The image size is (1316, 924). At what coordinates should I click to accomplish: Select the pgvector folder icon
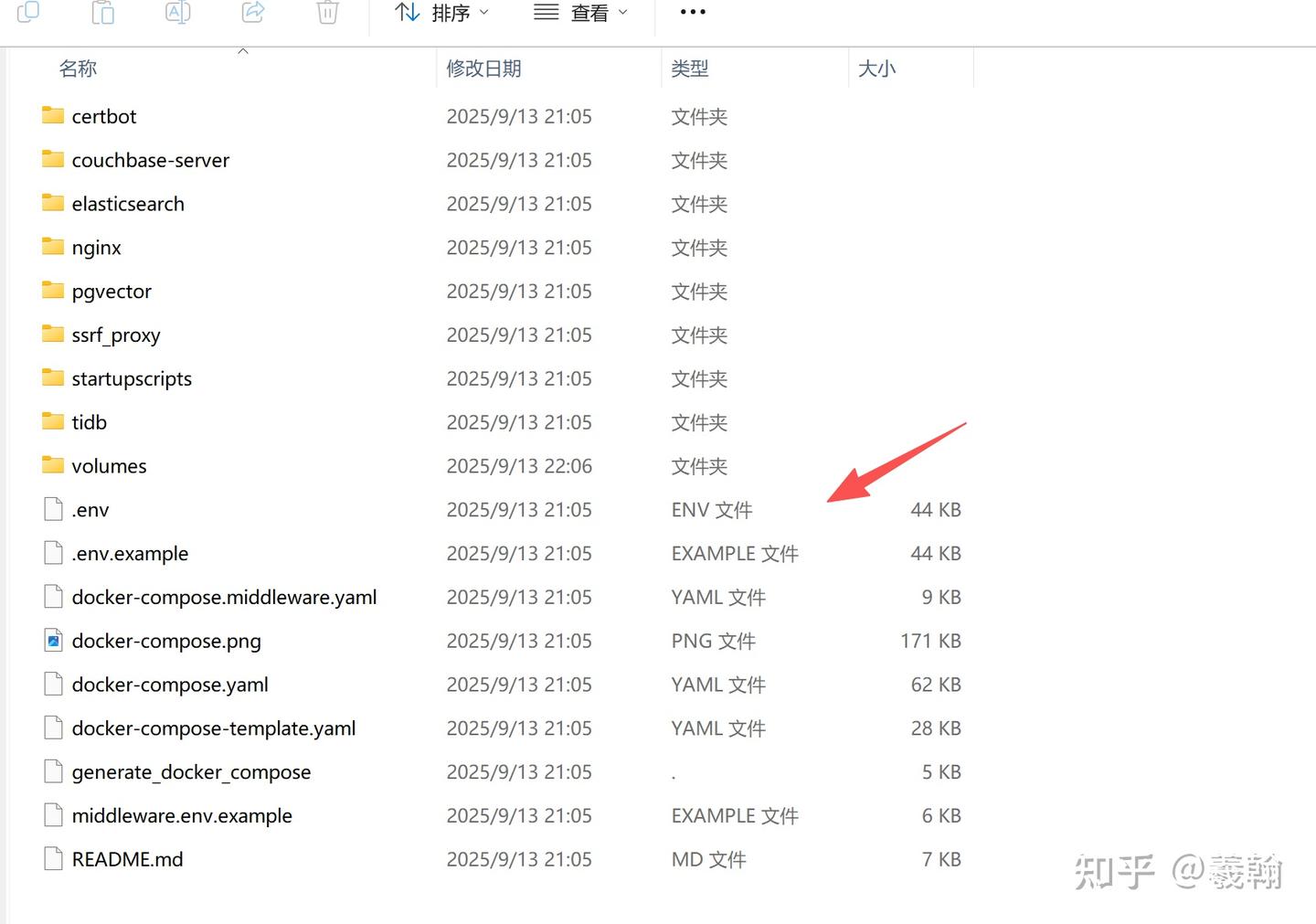click(x=53, y=291)
